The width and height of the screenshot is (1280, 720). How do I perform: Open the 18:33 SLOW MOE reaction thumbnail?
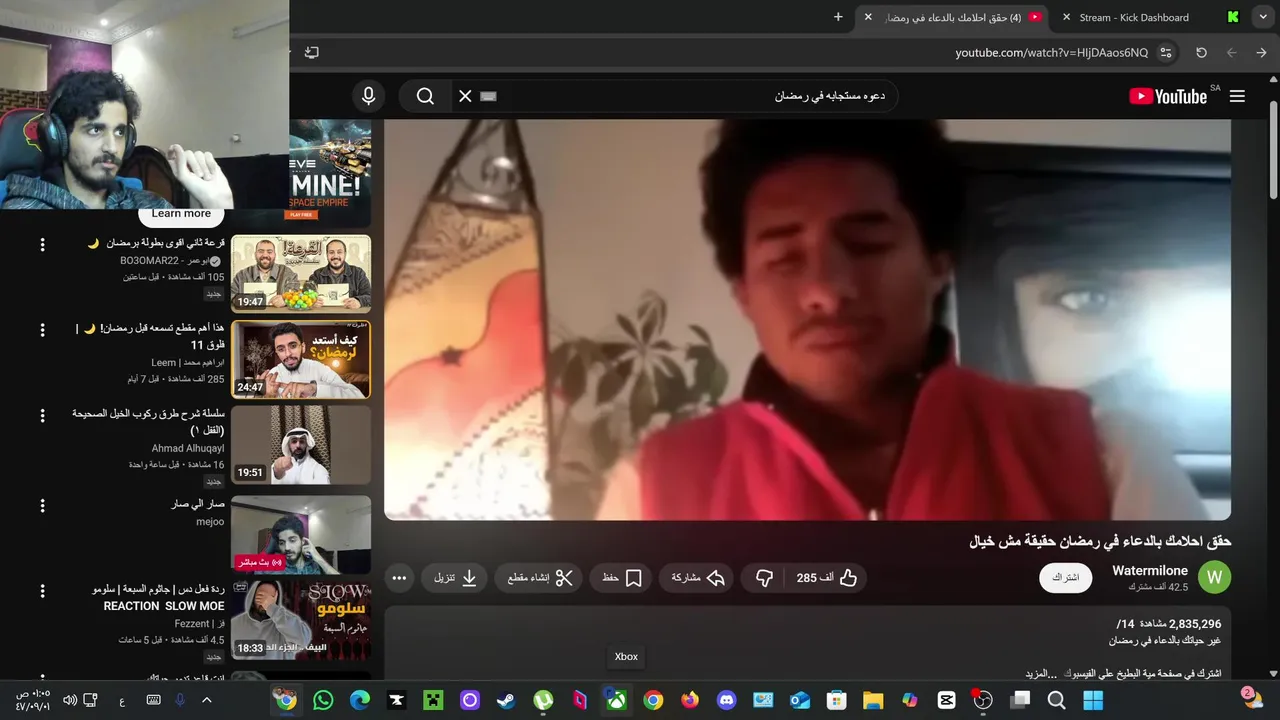pos(301,620)
